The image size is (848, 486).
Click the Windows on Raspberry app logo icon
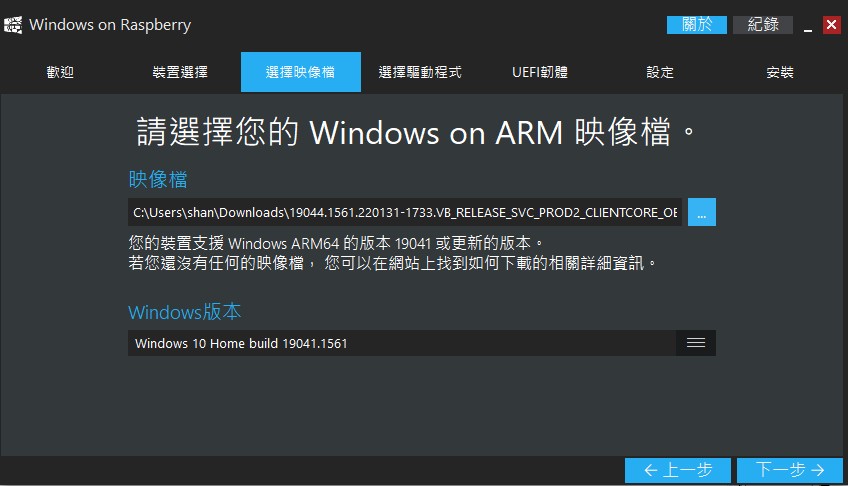(13, 25)
